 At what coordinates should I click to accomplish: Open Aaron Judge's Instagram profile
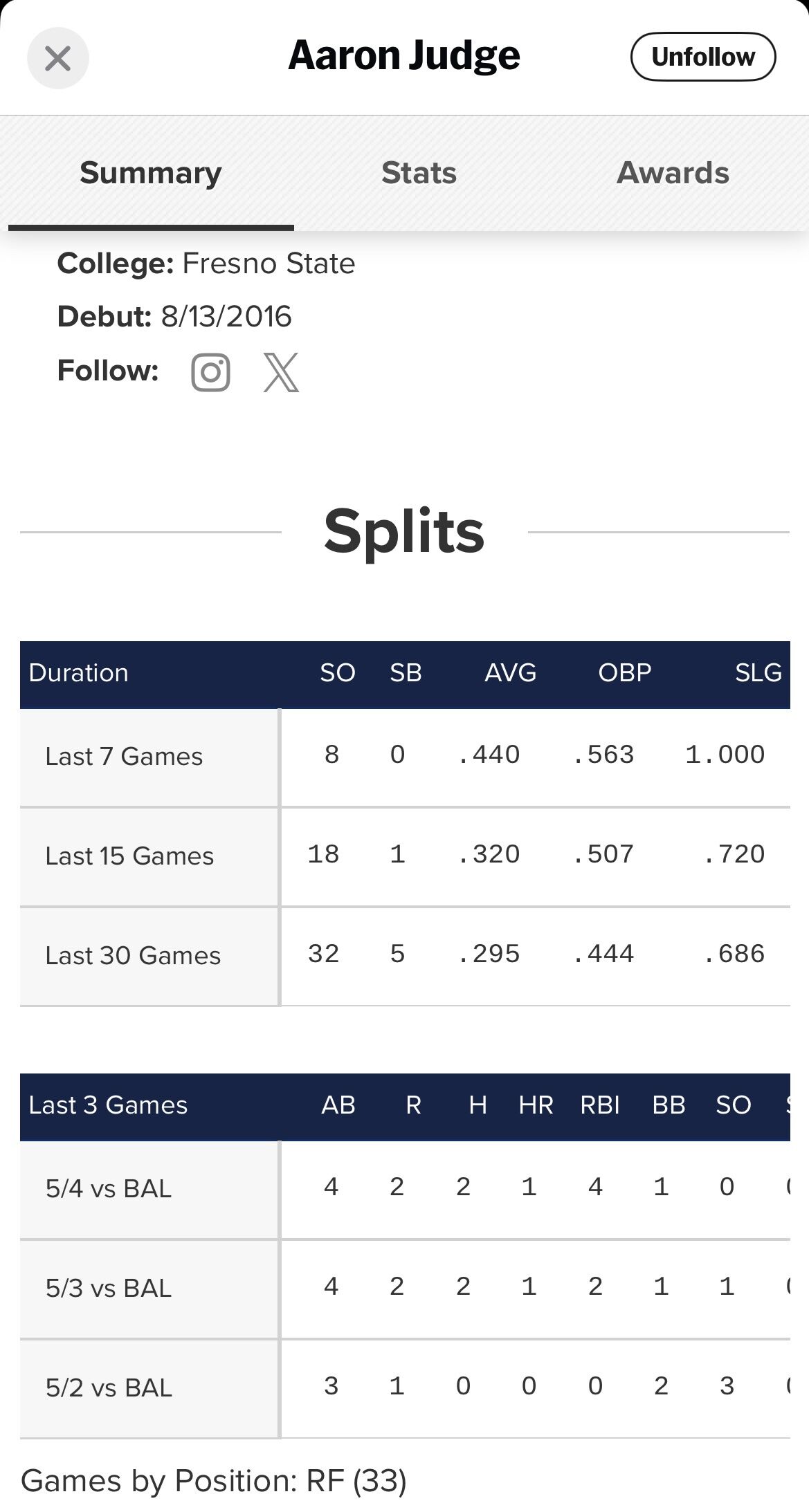210,372
